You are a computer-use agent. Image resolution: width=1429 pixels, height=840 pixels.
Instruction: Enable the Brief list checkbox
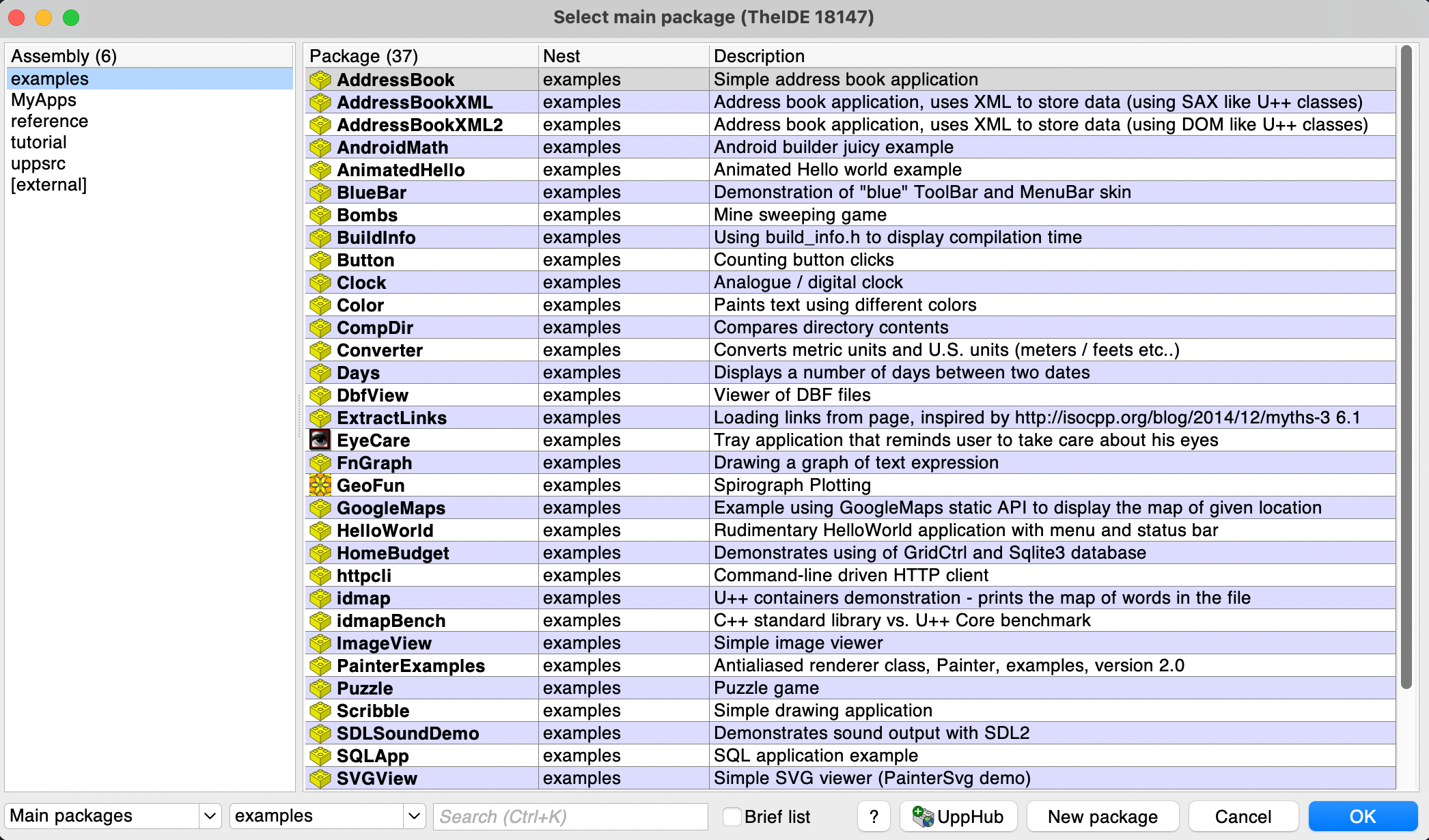coord(732,816)
